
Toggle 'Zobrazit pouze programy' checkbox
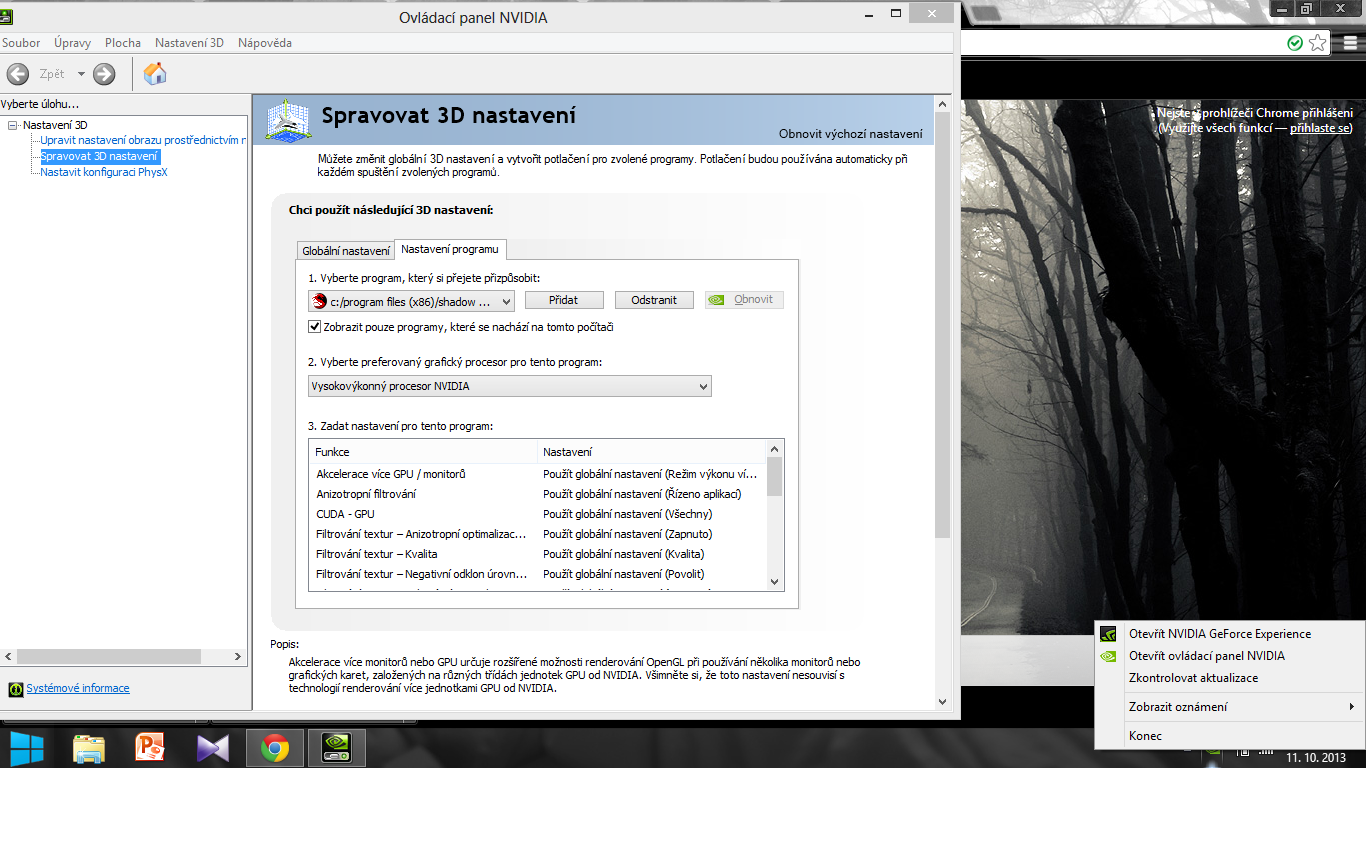tap(315, 327)
